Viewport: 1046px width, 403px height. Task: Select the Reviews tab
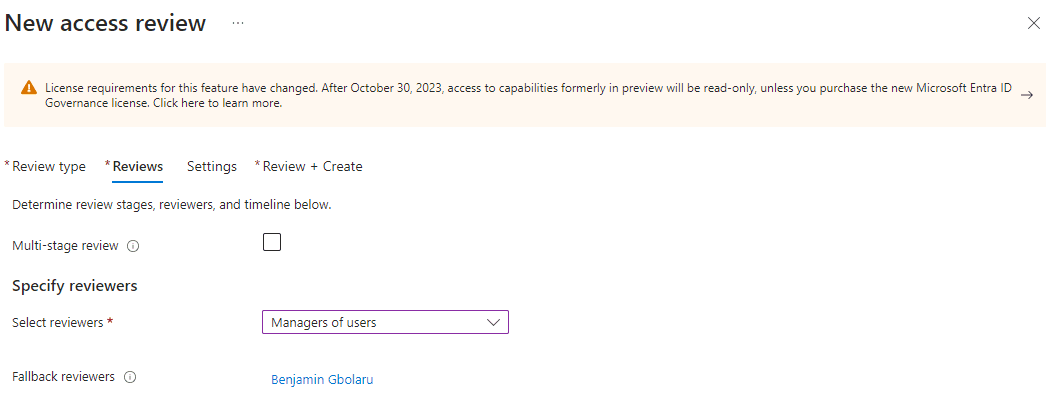click(138, 166)
